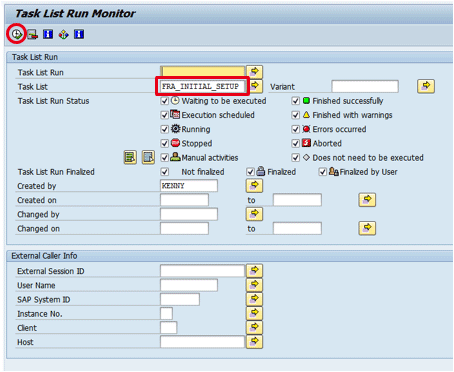This screenshot has width=454, height=372.
Task: Uncheck Finished with warnings status
Action: coord(295,115)
